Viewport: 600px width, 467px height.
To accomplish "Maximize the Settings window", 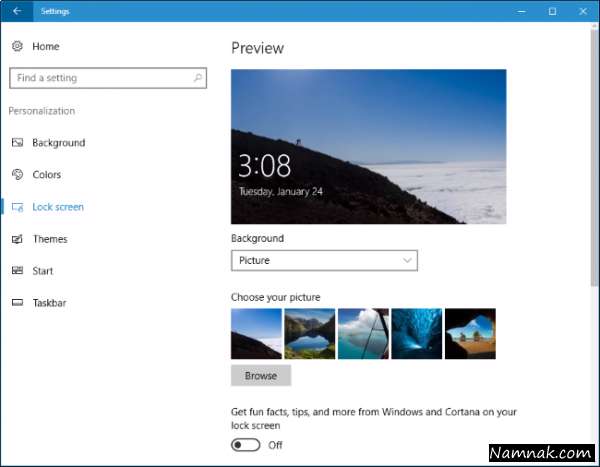I will click(x=552, y=11).
